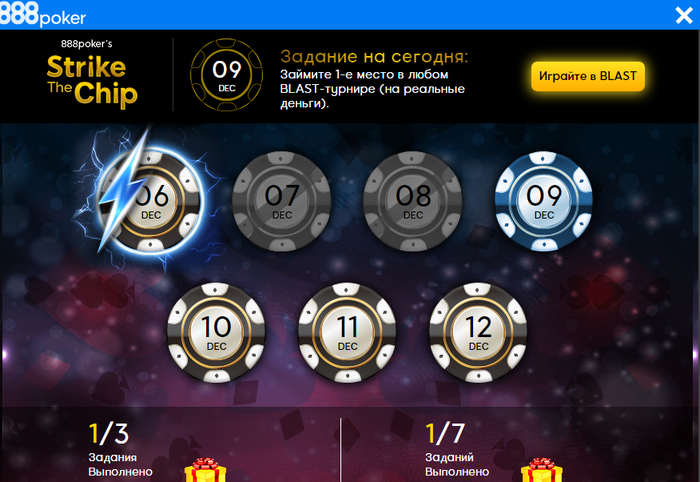700x482 pixels.
Task: Click the 1/7 tasks completed counter
Action: coord(445,433)
